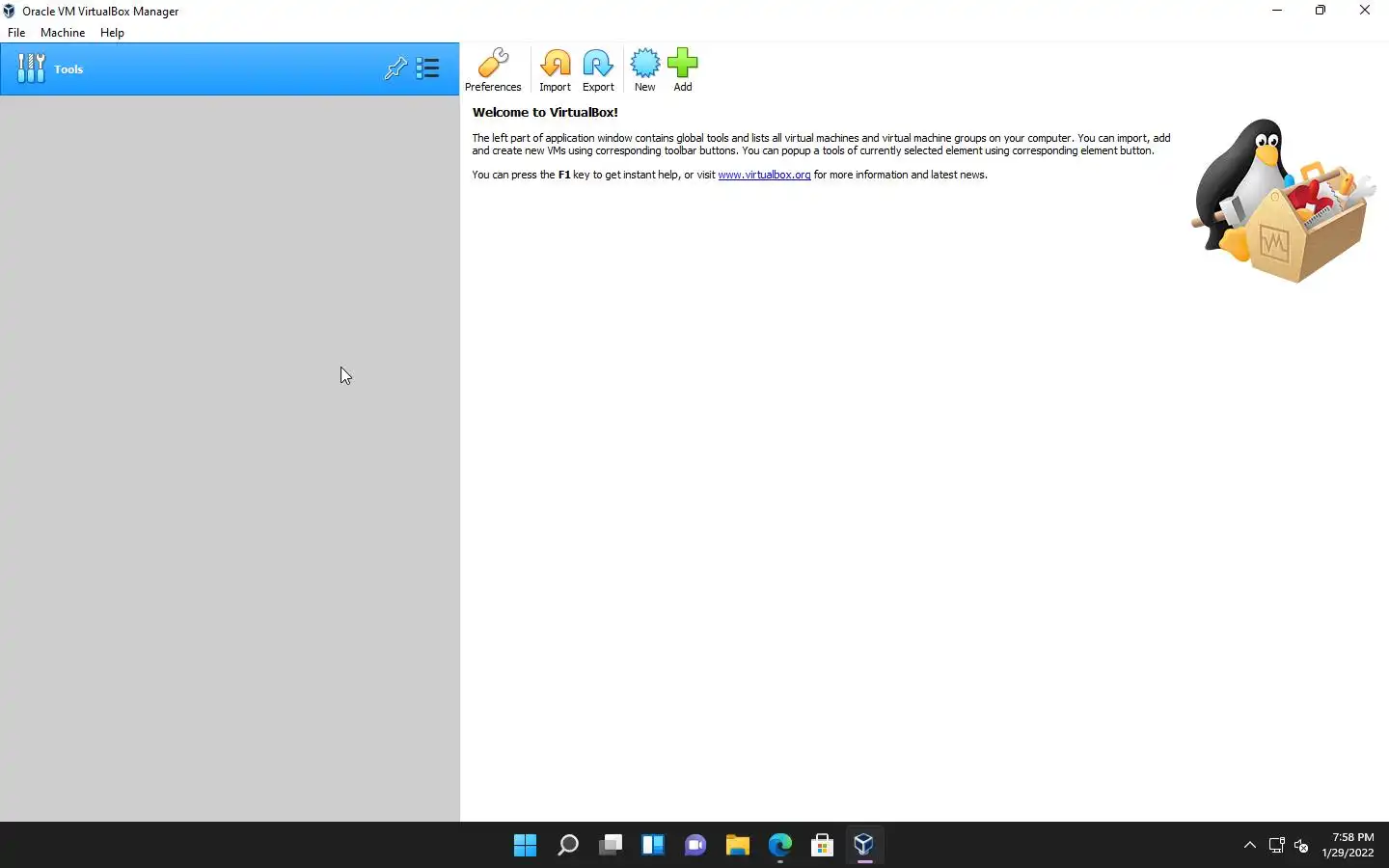Open Task View on the taskbar
Screen dimensions: 1389x868
tap(611, 846)
